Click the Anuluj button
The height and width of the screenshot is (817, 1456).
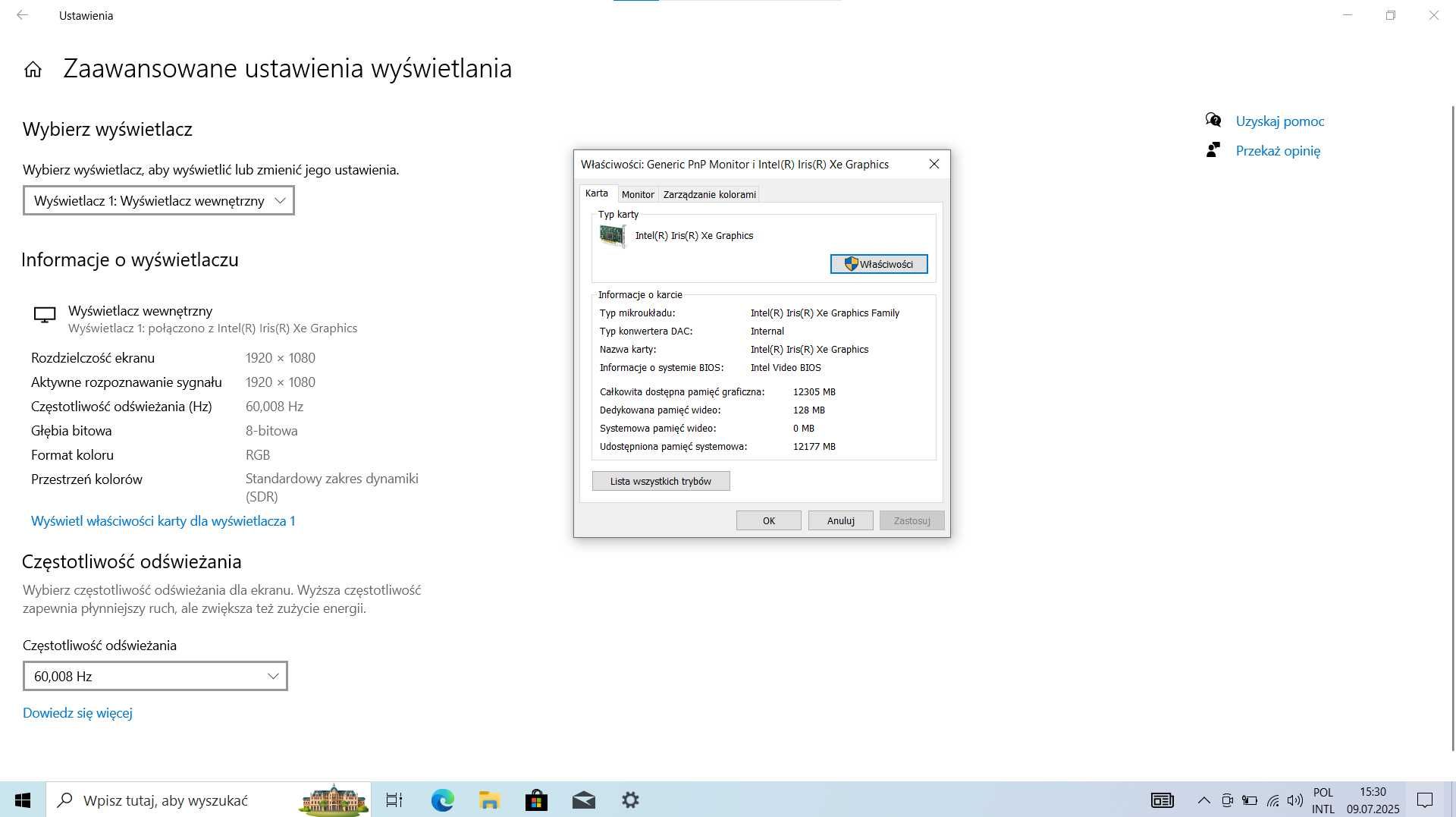(840, 520)
